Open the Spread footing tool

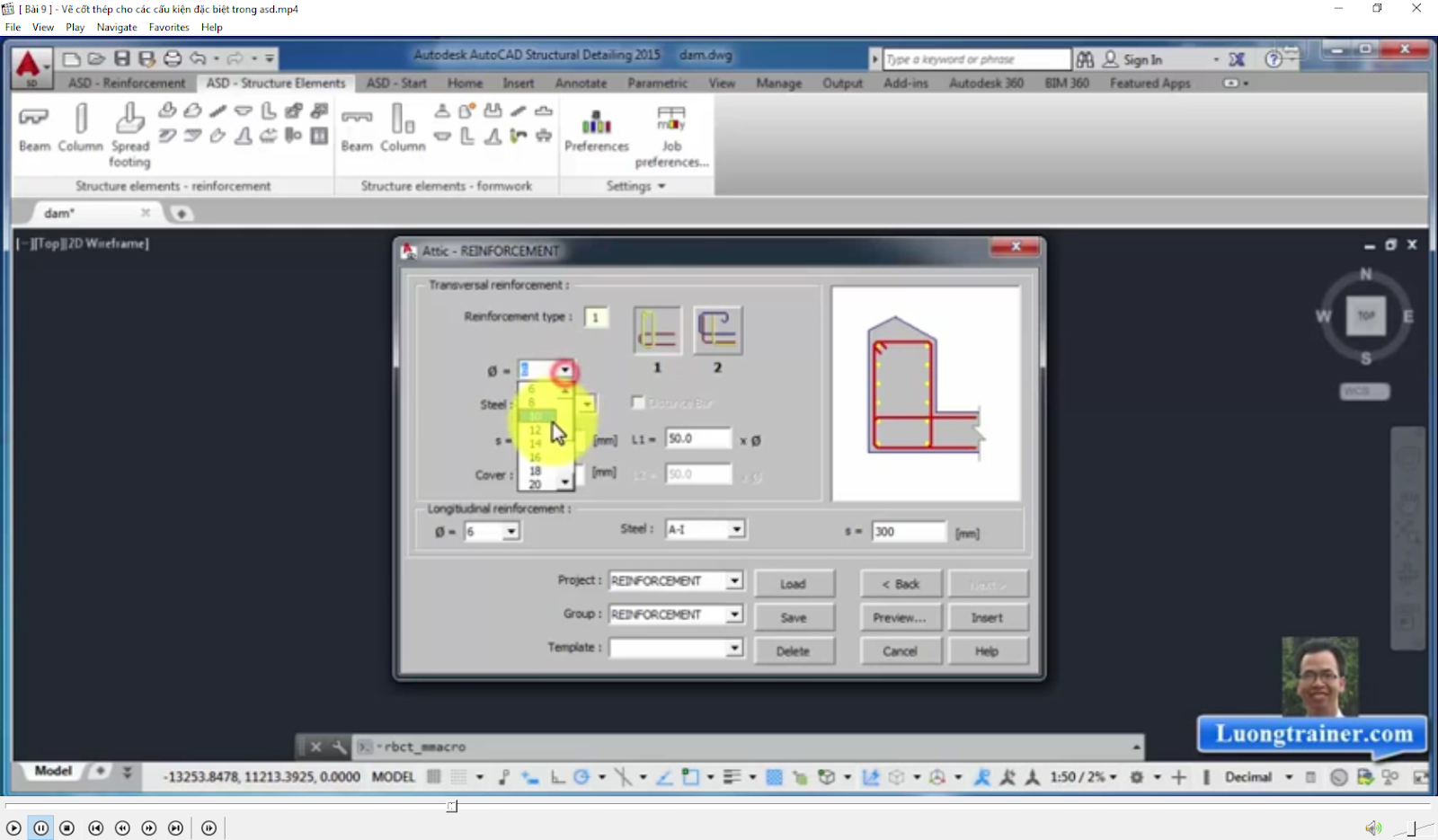129,130
